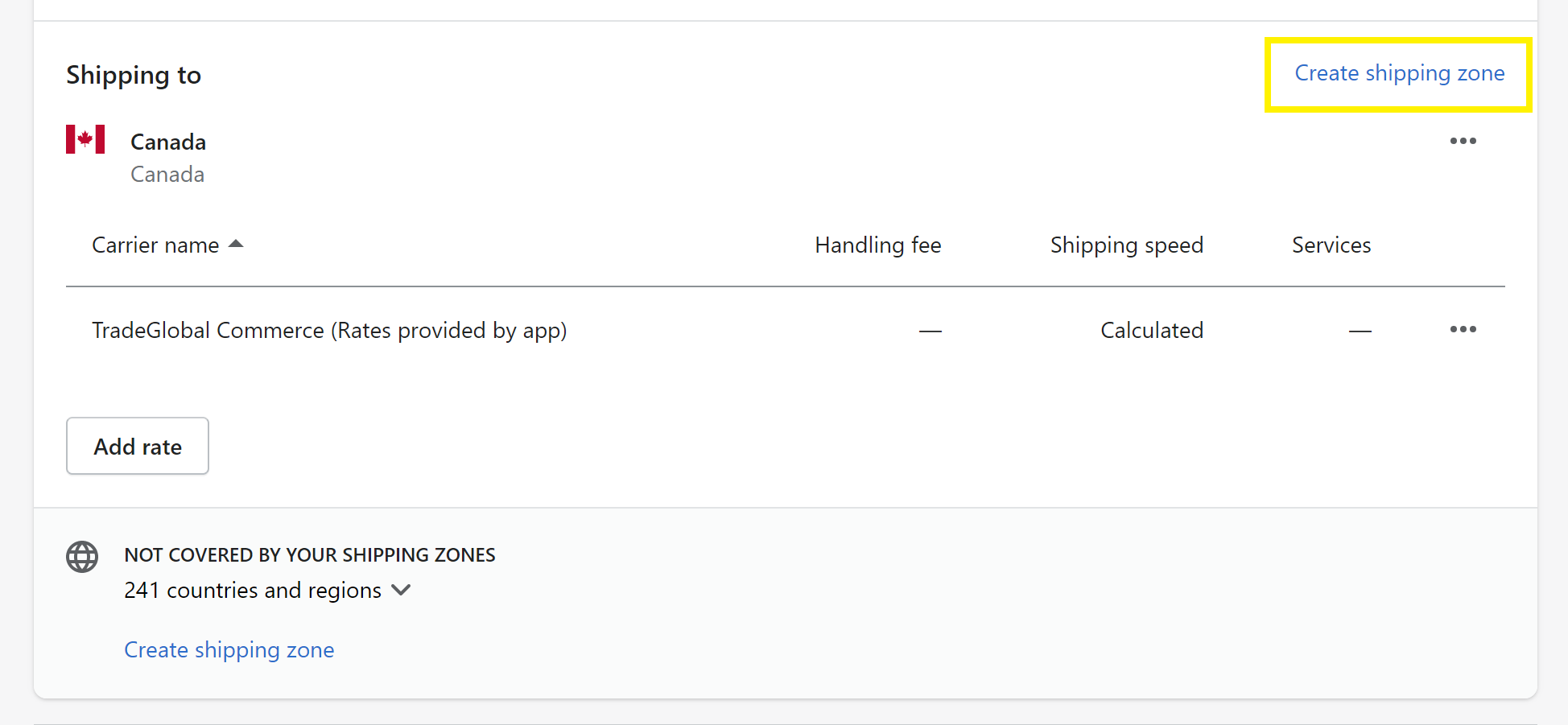The width and height of the screenshot is (1568, 725).
Task: Click the Services column header
Action: coord(1331,245)
